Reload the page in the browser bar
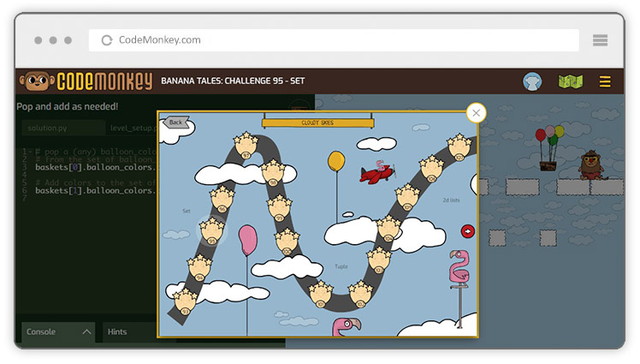This screenshot has height=364, width=640. click(107, 40)
